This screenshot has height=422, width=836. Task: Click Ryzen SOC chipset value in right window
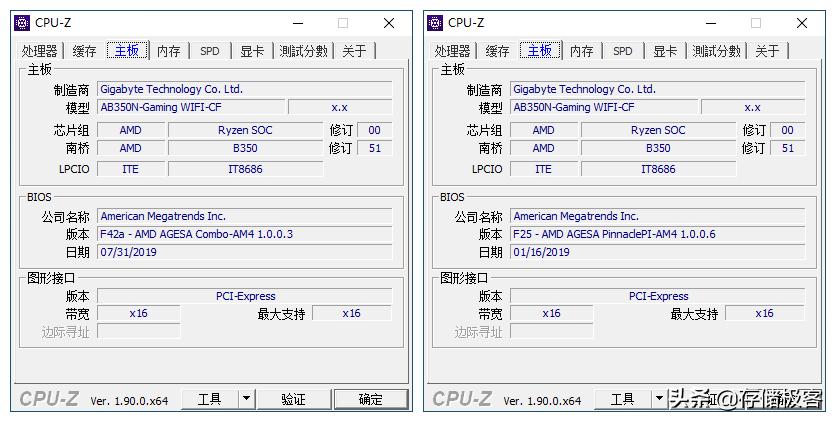pyautogui.click(x=658, y=130)
